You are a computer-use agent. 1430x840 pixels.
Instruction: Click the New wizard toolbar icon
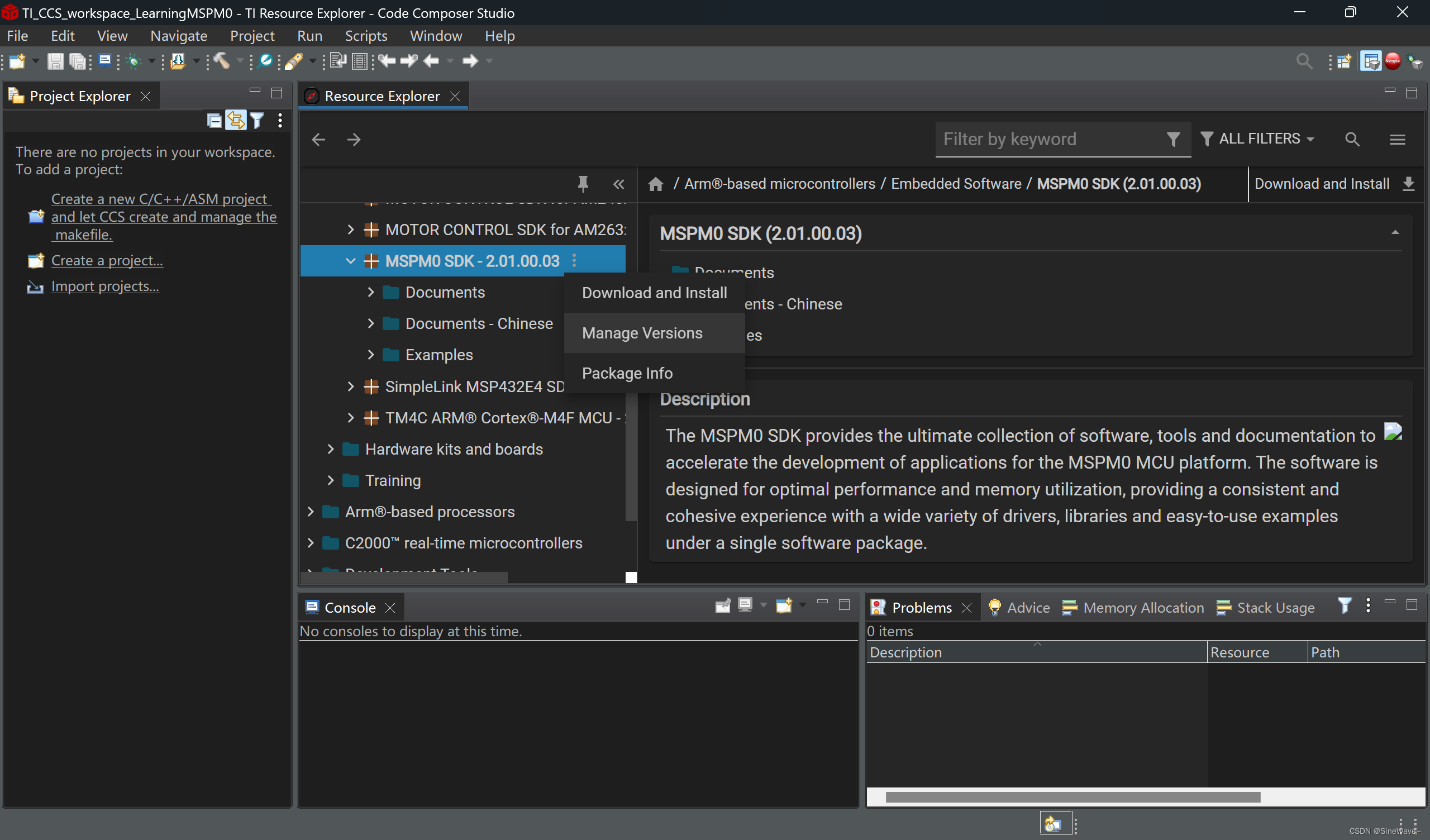pyautogui.click(x=16, y=61)
